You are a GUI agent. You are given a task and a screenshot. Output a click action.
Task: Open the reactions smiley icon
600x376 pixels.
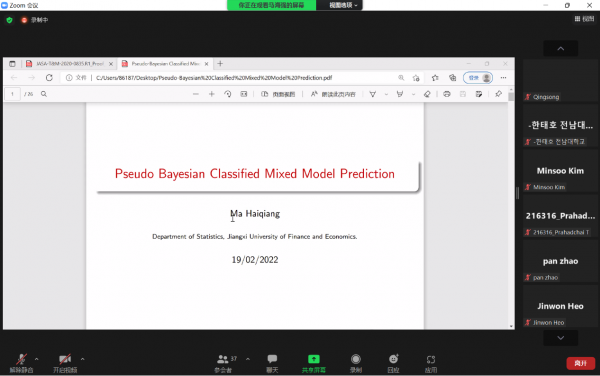coord(393,359)
